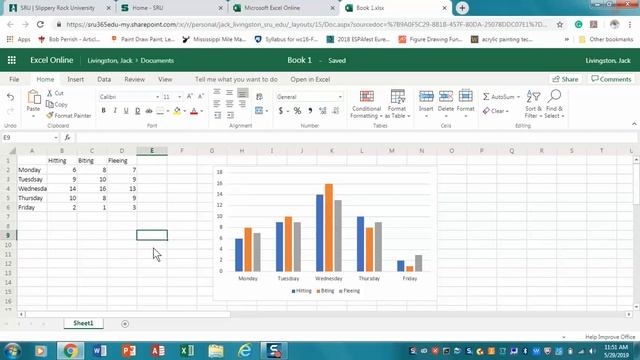Click the Format cells icon
640x360 pixels.
tap(465, 96)
